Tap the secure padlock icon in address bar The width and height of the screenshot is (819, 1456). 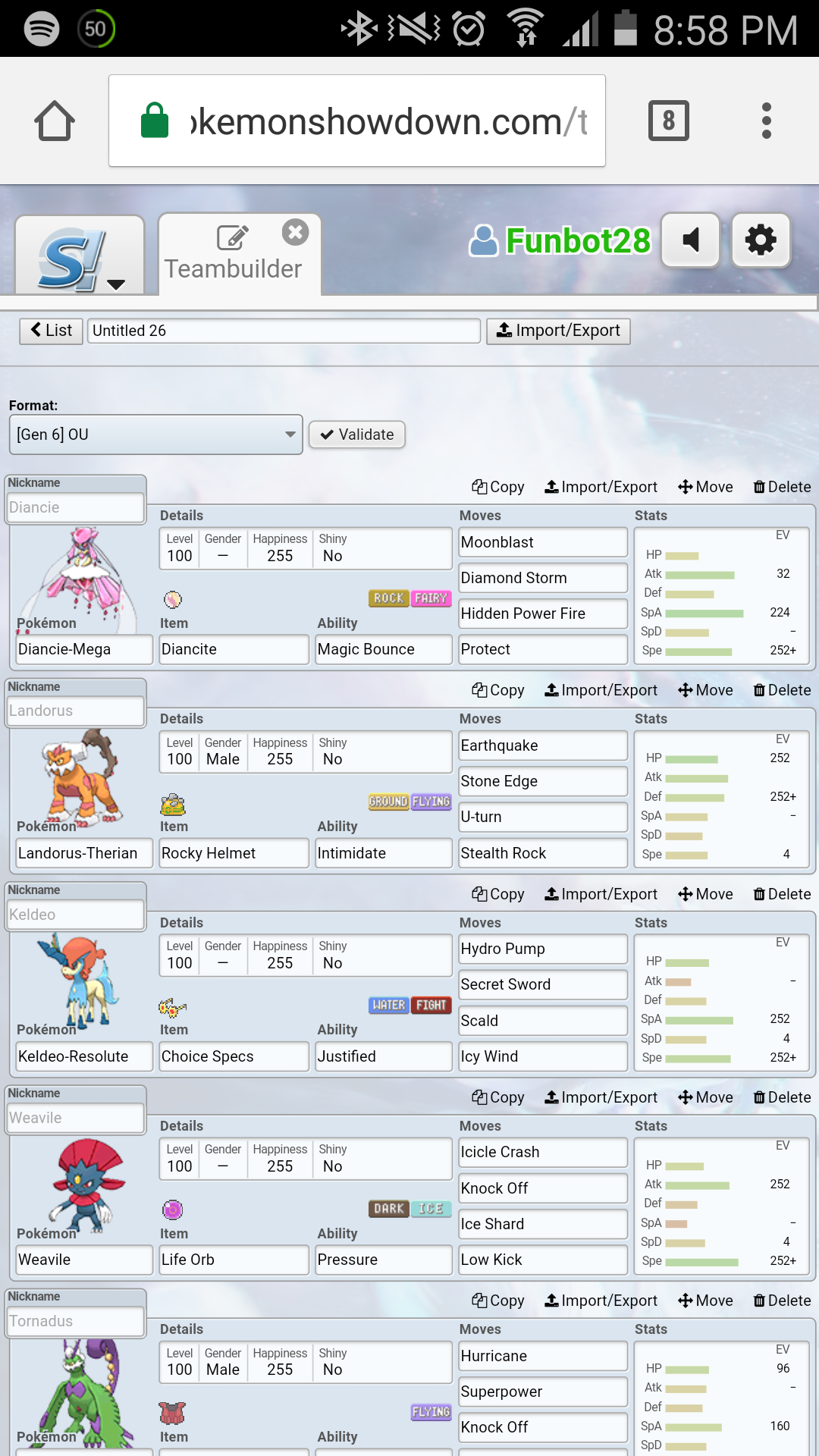click(x=155, y=121)
